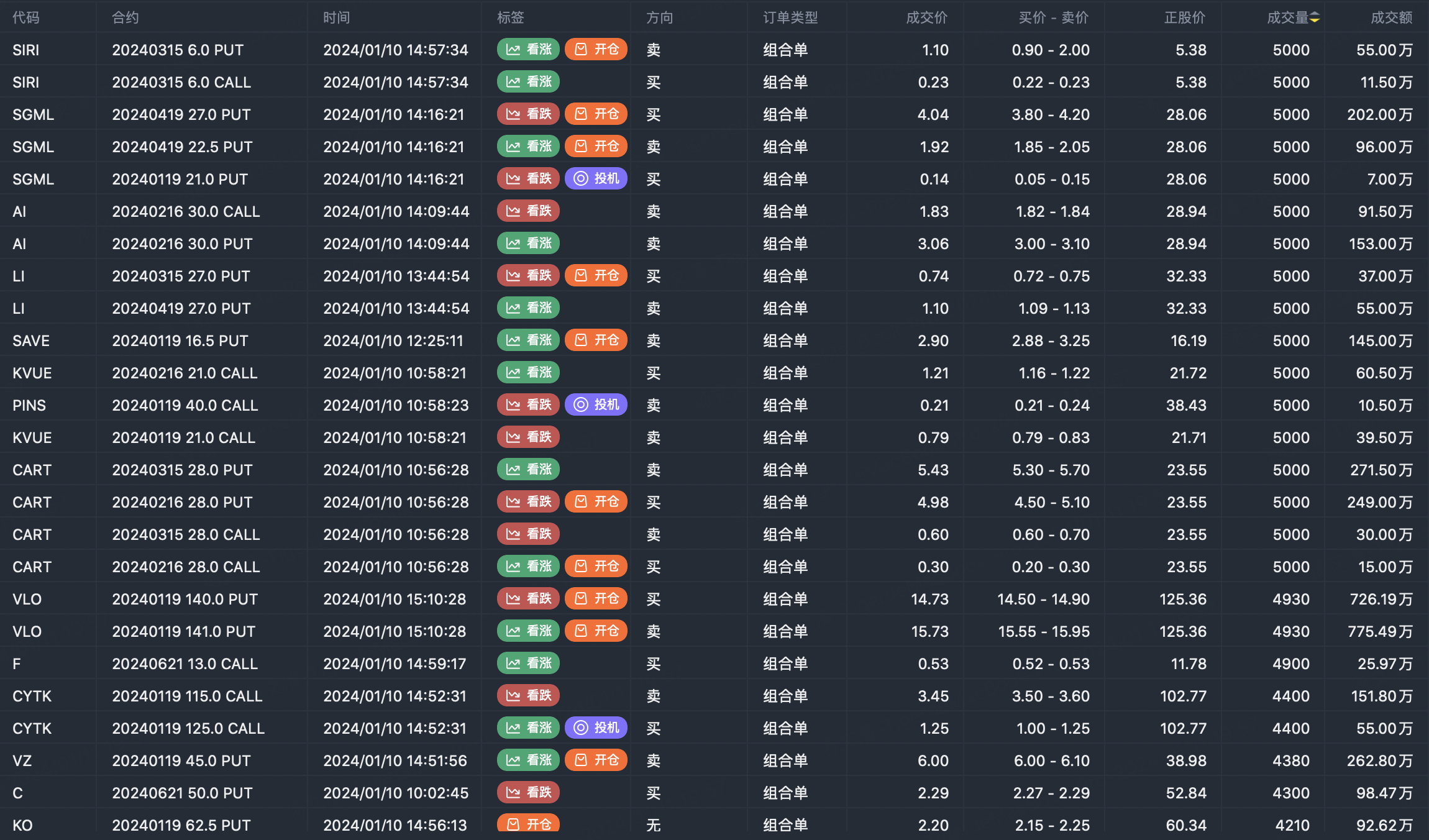Sort by 时间 column header

coord(336,18)
